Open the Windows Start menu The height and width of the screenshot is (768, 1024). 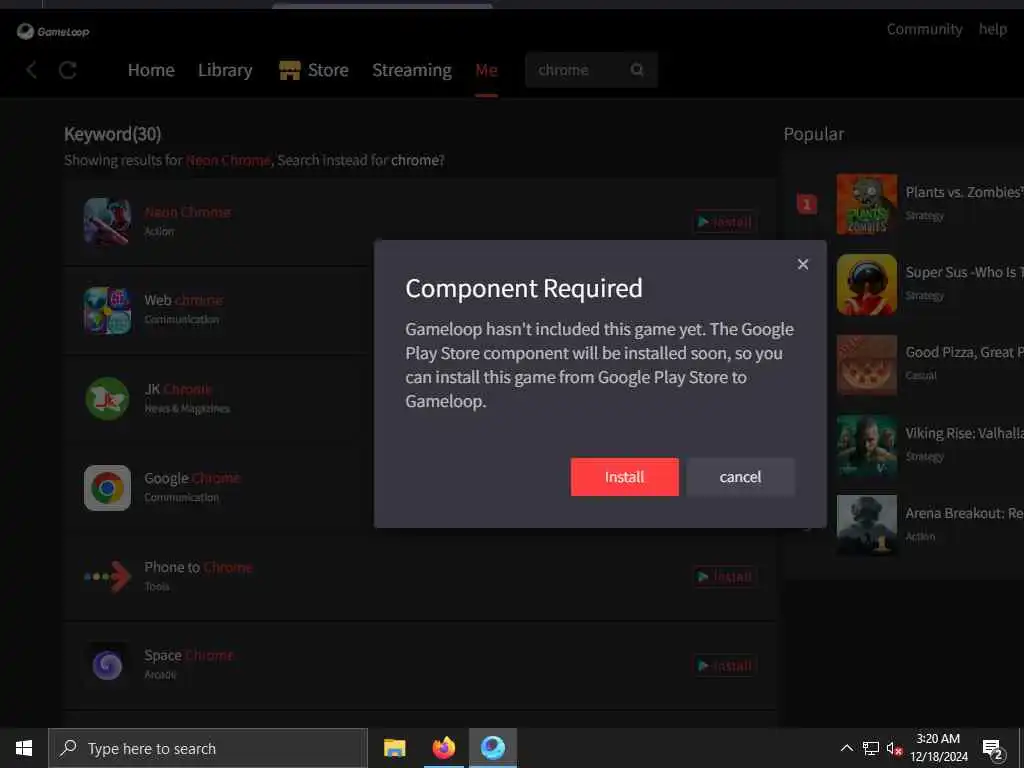click(24, 748)
